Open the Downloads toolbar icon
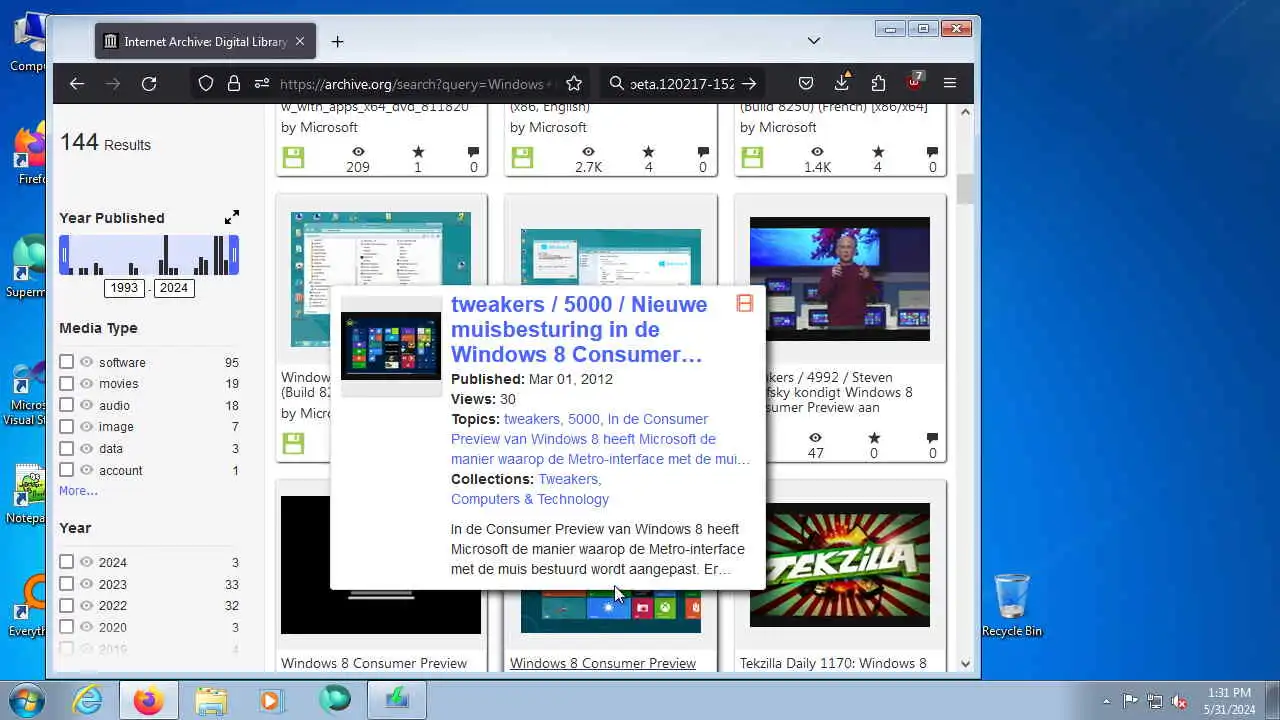This screenshot has width=1280, height=720. tap(842, 83)
